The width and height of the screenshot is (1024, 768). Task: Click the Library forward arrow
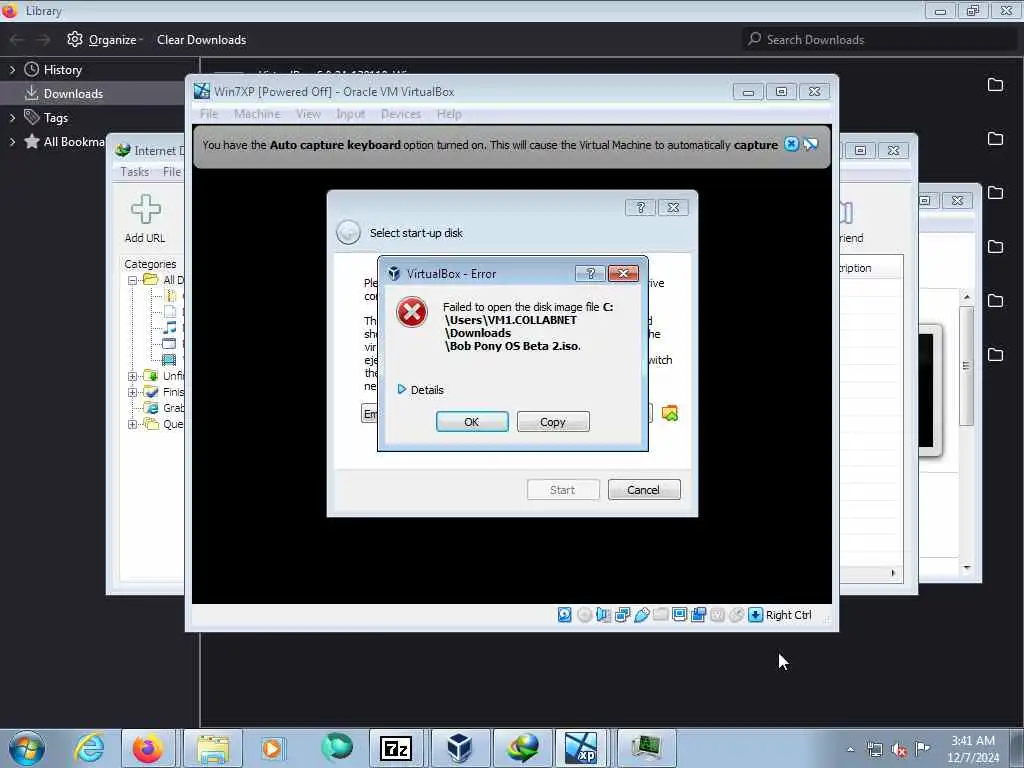(x=43, y=40)
